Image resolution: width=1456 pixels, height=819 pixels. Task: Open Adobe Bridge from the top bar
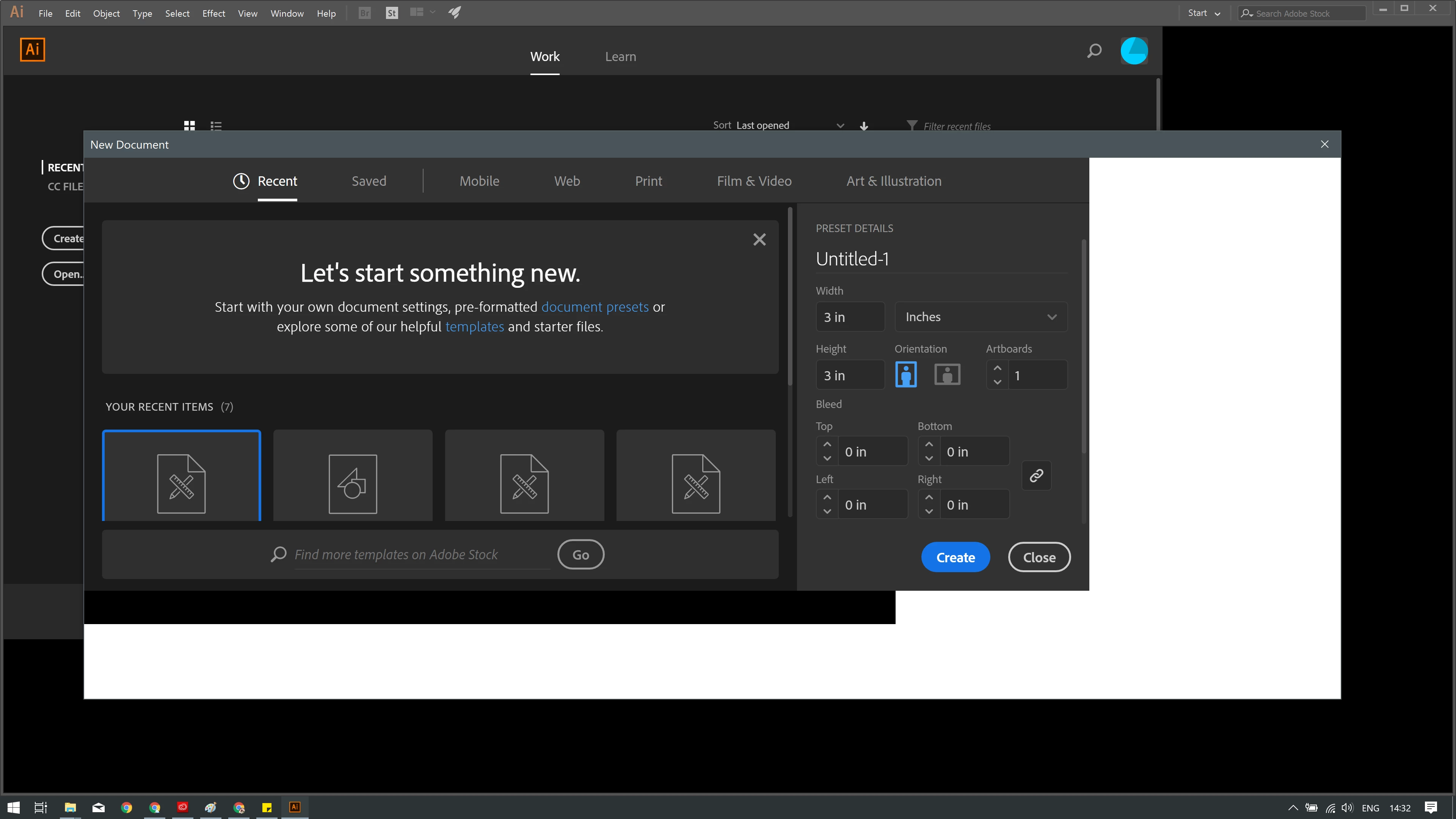tap(364, 13)
